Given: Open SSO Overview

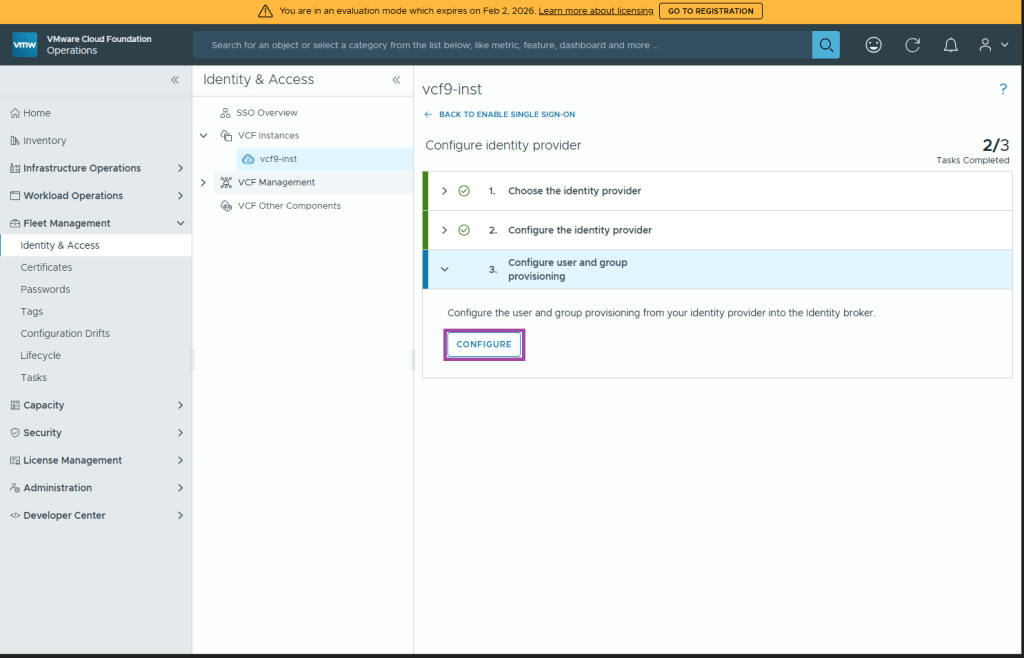Looking at the screenshot, I should (266, 113).
